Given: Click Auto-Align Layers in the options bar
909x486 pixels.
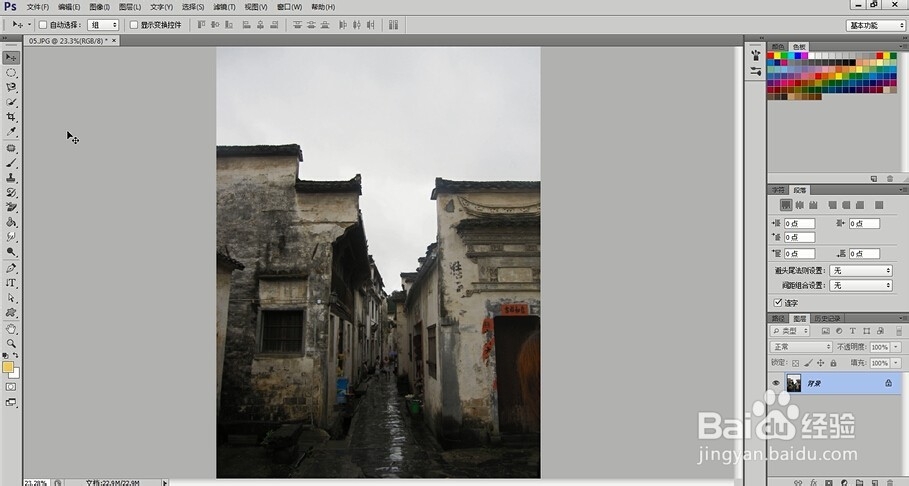Looking at the screenshot, I should pyautogui.click(x=394, y=25).
